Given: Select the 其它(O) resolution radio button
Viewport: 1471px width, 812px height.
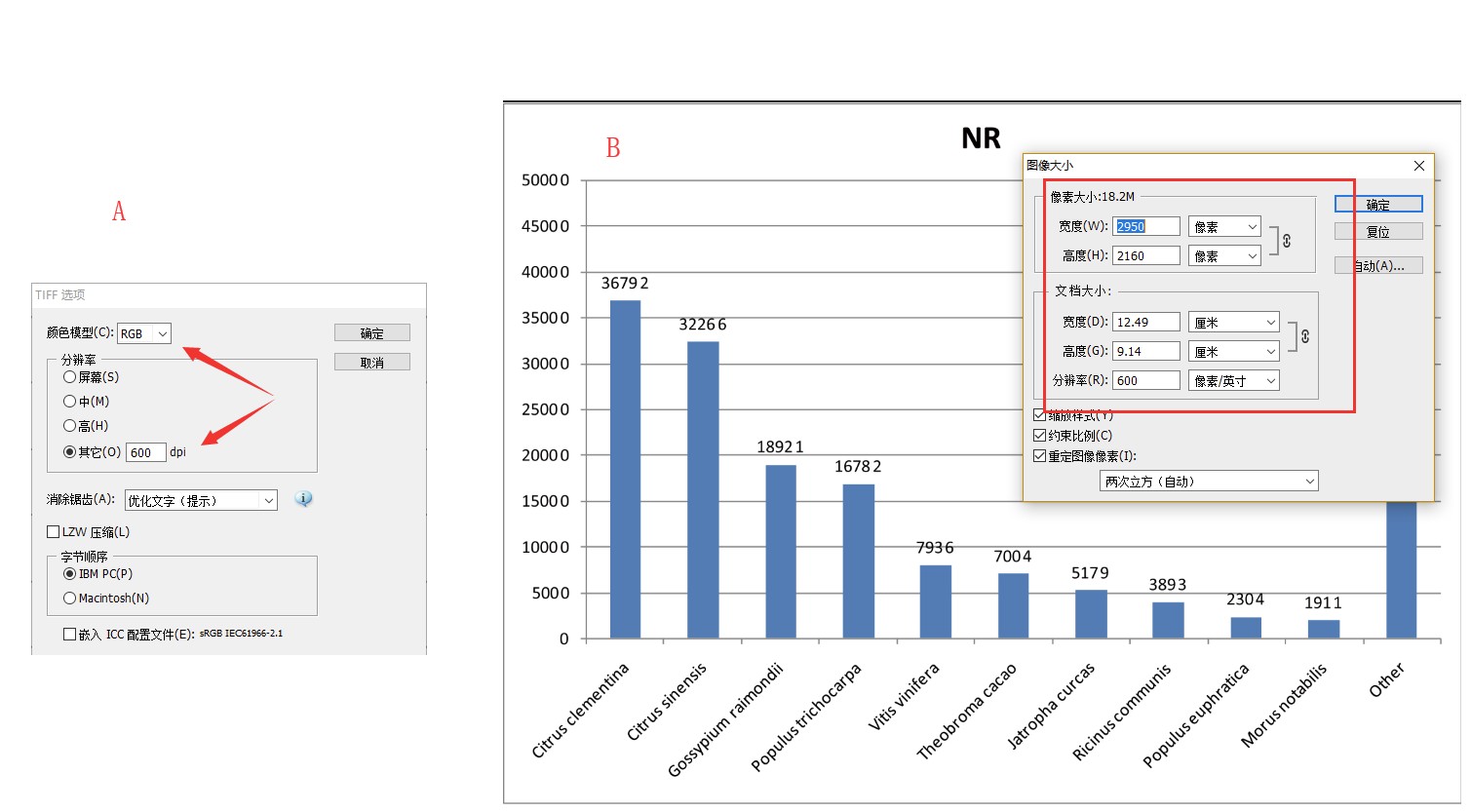Looking at the screenshot, I should pyautogui.click(x=69, y=452).
